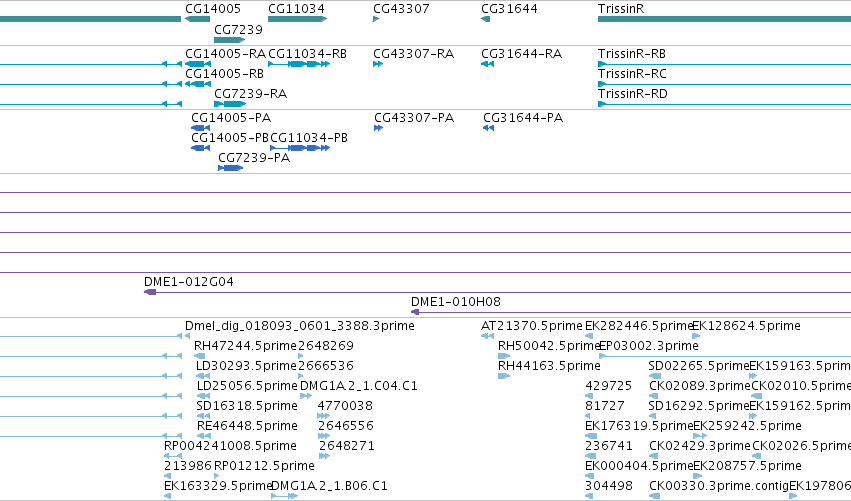Select feature 213986
This screenshot has width=851, height=501.
(x=188, y=466)
